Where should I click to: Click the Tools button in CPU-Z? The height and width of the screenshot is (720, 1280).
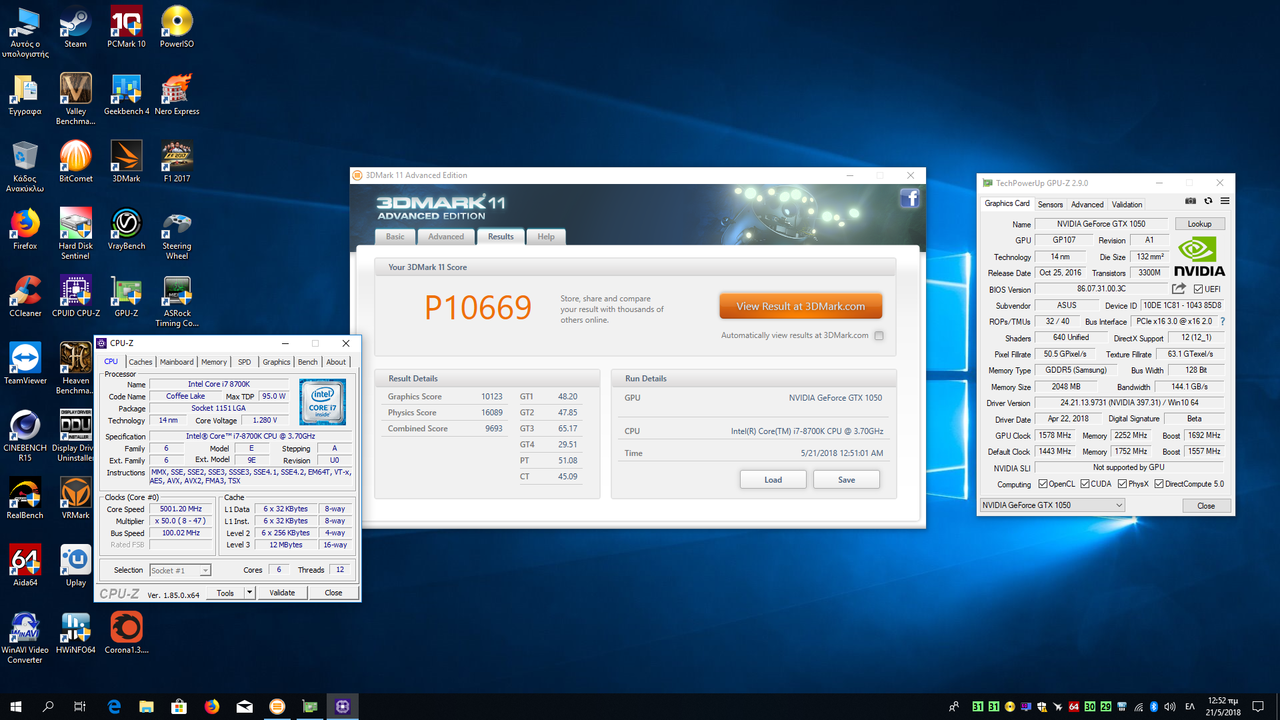(x=226, y=593)
